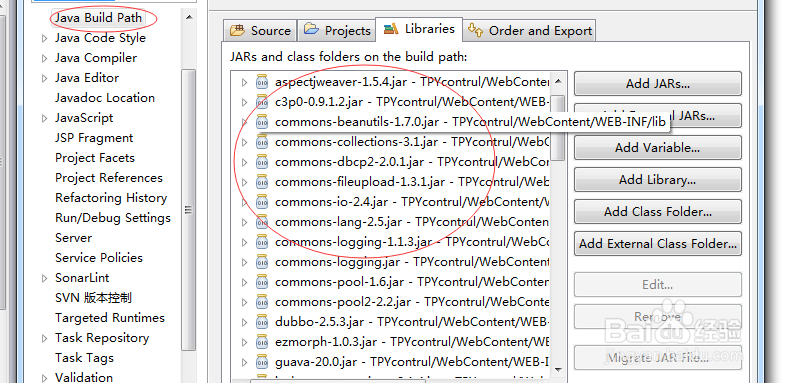The width and height of the screenshot is (788, 383).
Task: Expand the commons-io-2.4.jar entry
Action: [x=244, y=202]
